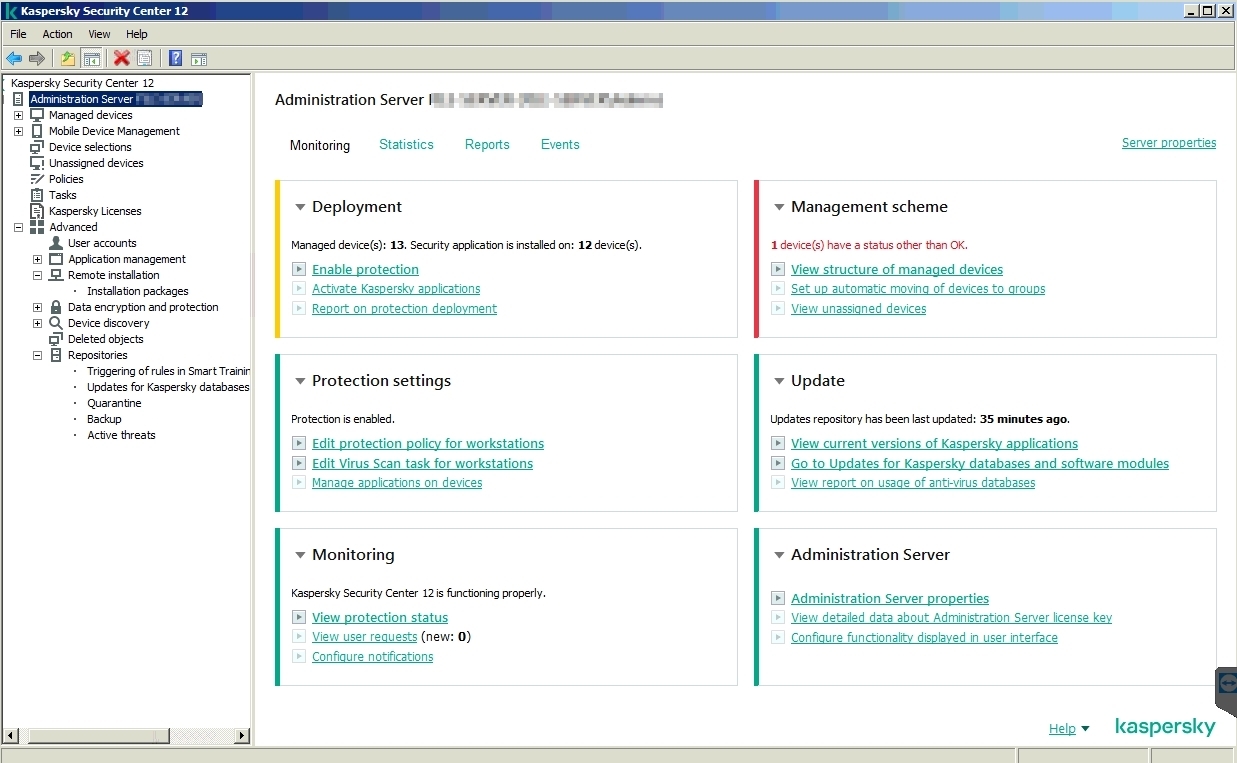Image resolution: width=1237 pixels, height=763 pixels.
Task: Open View structure of managed devices
Action: tap(897, 270)
